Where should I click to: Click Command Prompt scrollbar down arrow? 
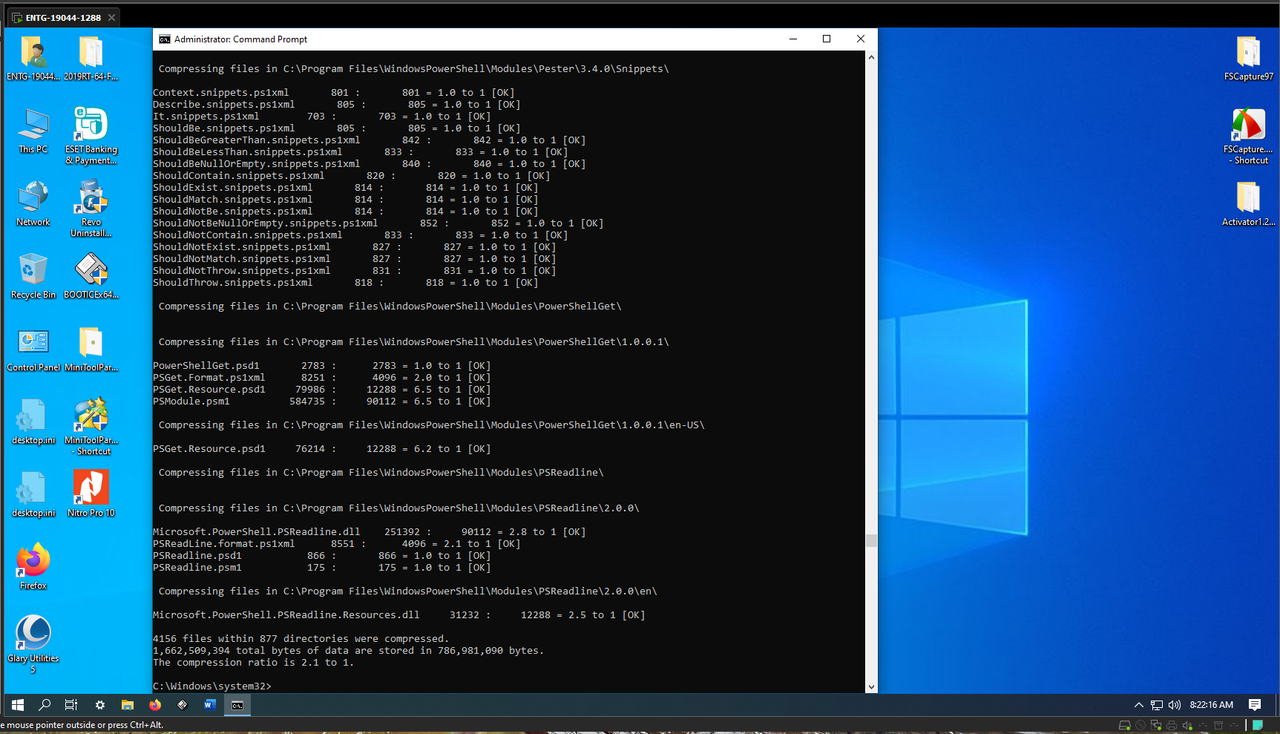click(871, 687)
